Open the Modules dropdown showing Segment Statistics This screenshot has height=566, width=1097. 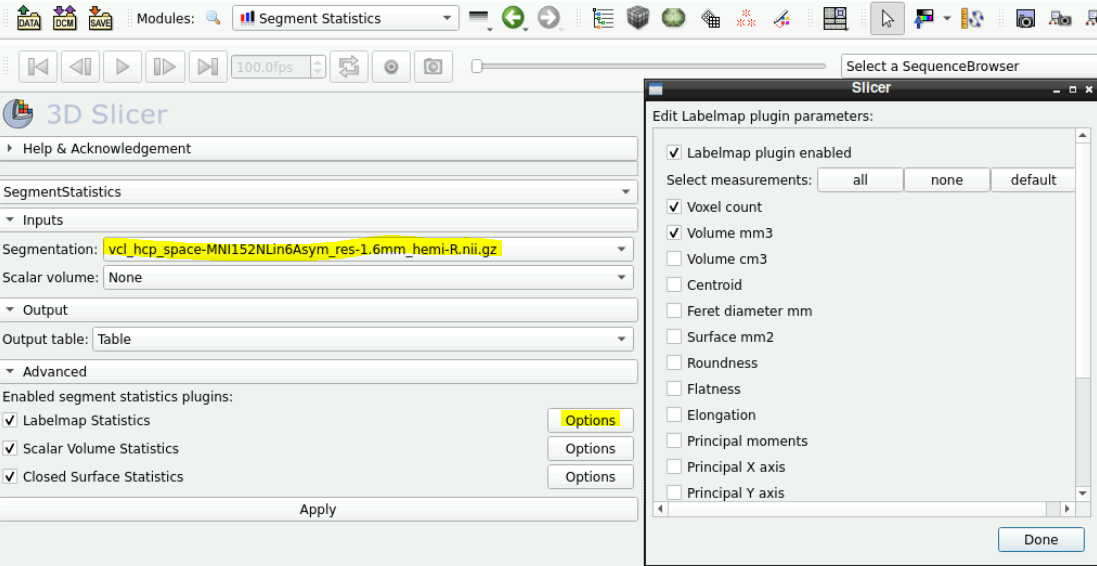[x=346, y=18]
